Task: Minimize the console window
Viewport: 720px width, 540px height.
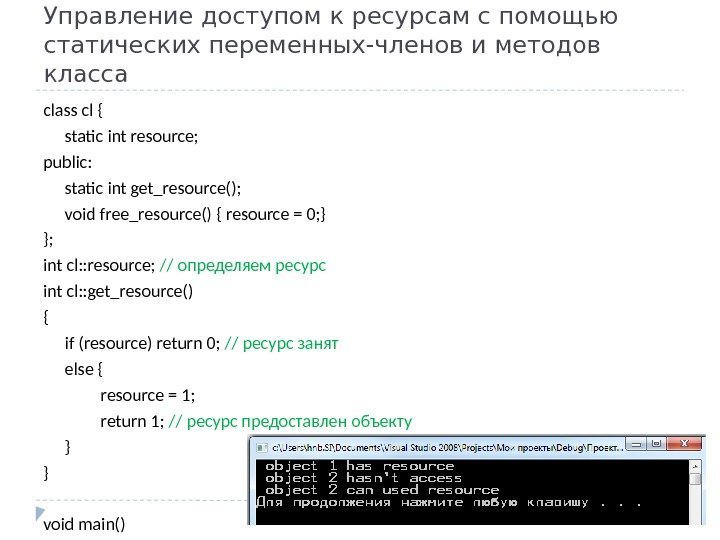Action: coord(636,444)
